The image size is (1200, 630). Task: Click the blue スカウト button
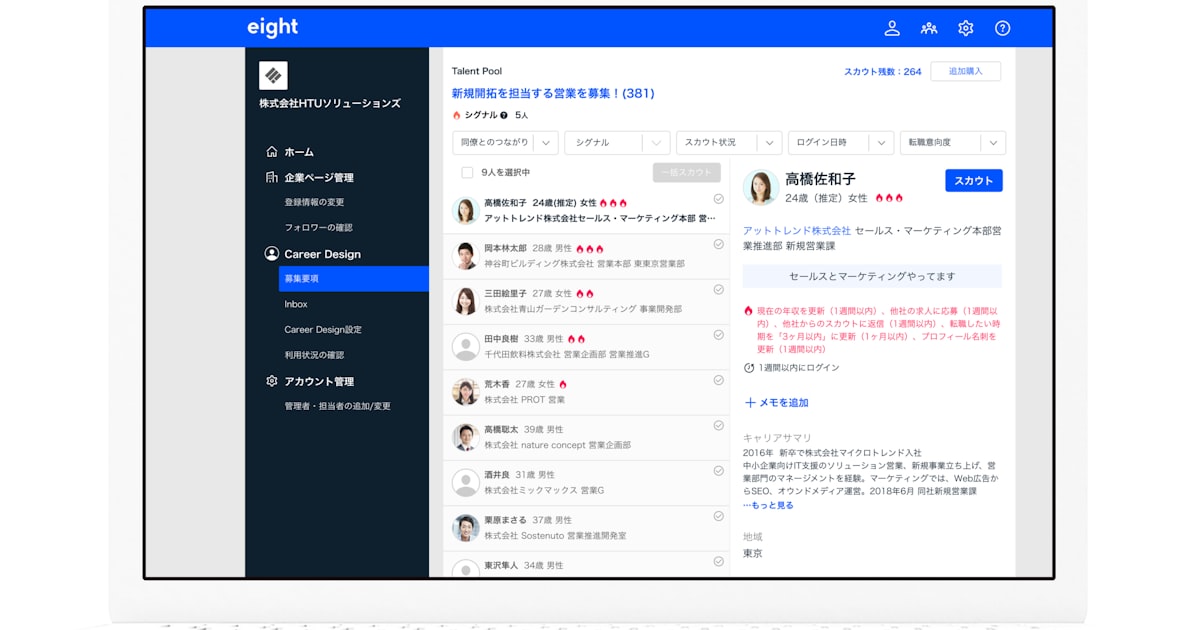coord(973,181)
